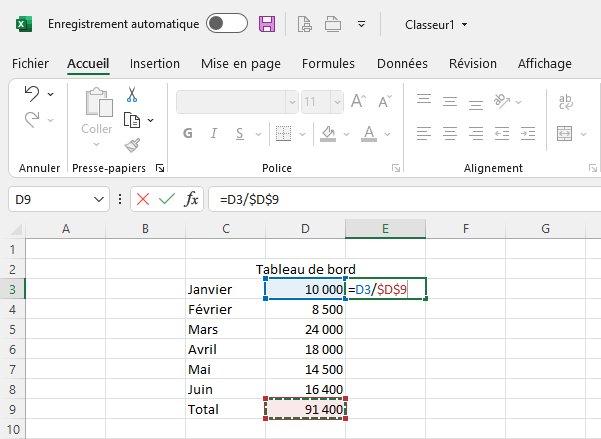Click the Total cell value 91 400
The height and width of the screenshot is (439, 601).
(305, 409)
